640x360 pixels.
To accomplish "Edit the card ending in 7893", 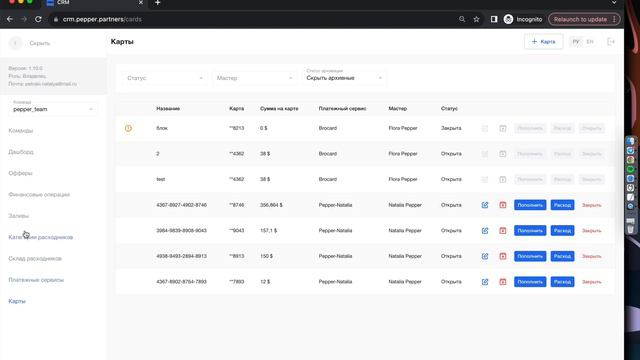I will coord(485,282).
